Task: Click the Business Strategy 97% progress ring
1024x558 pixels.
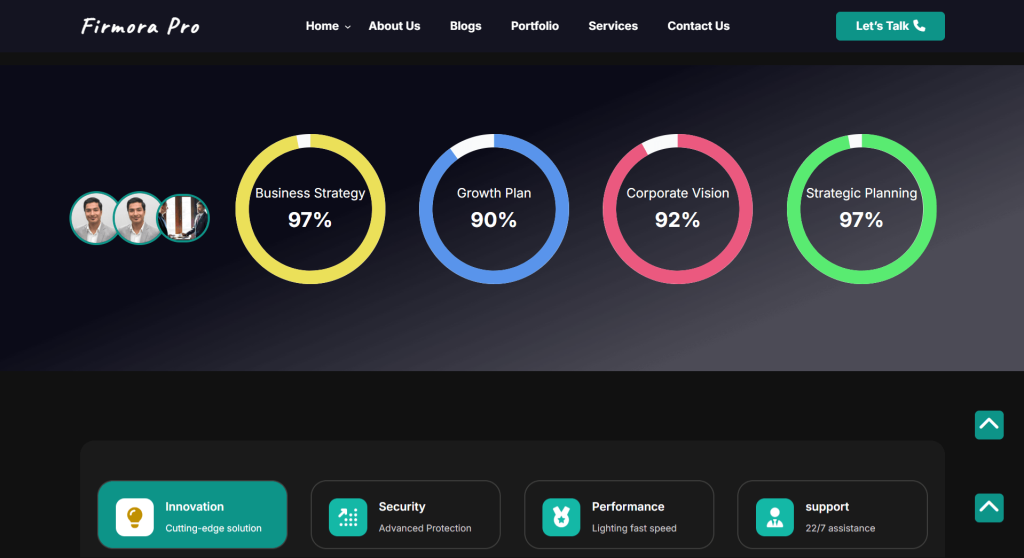Action: (310, 208)
